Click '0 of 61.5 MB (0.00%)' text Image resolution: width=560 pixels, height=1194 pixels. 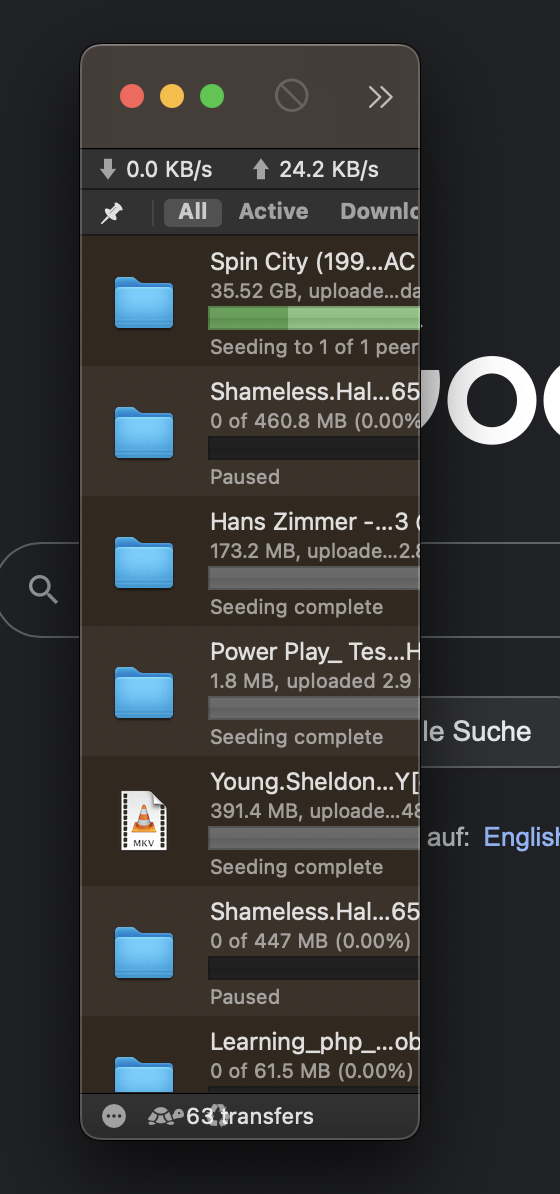312,1071
